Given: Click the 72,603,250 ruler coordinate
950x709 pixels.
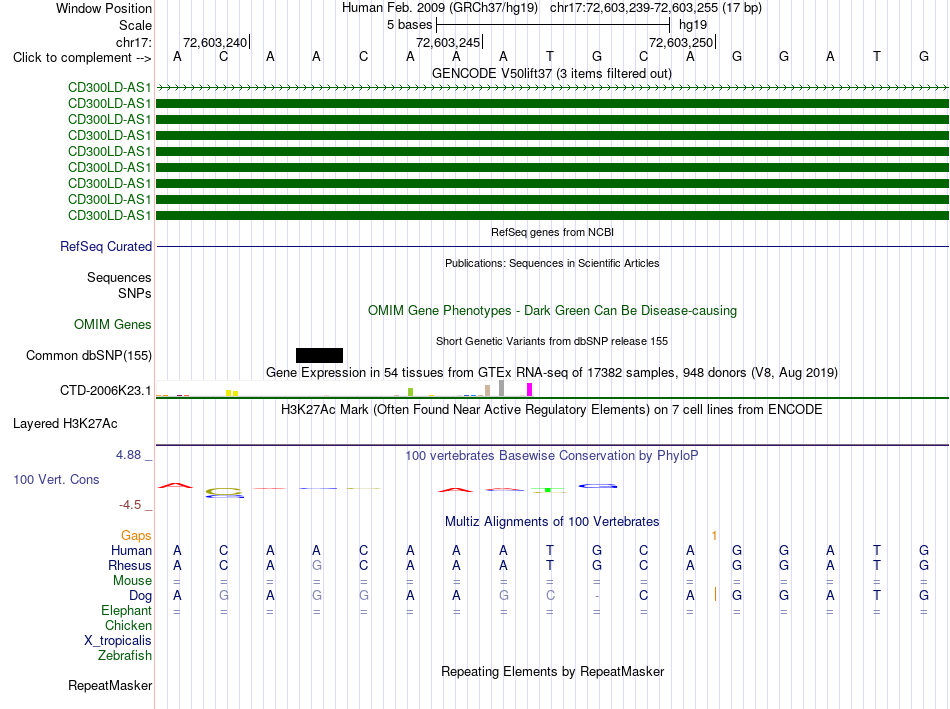Looking at the screenshot, I should tap(681, 42).
